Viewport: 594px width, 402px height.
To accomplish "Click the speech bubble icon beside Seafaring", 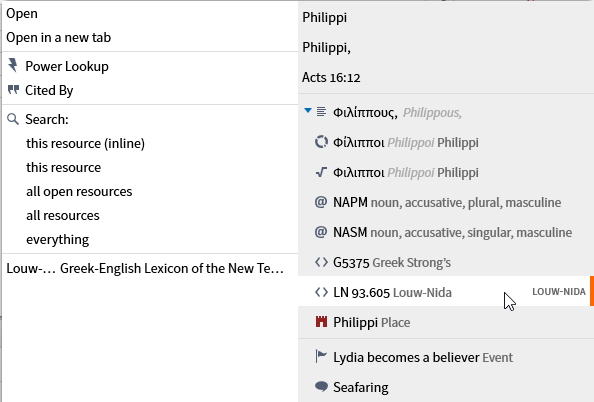I will point(321,386).
